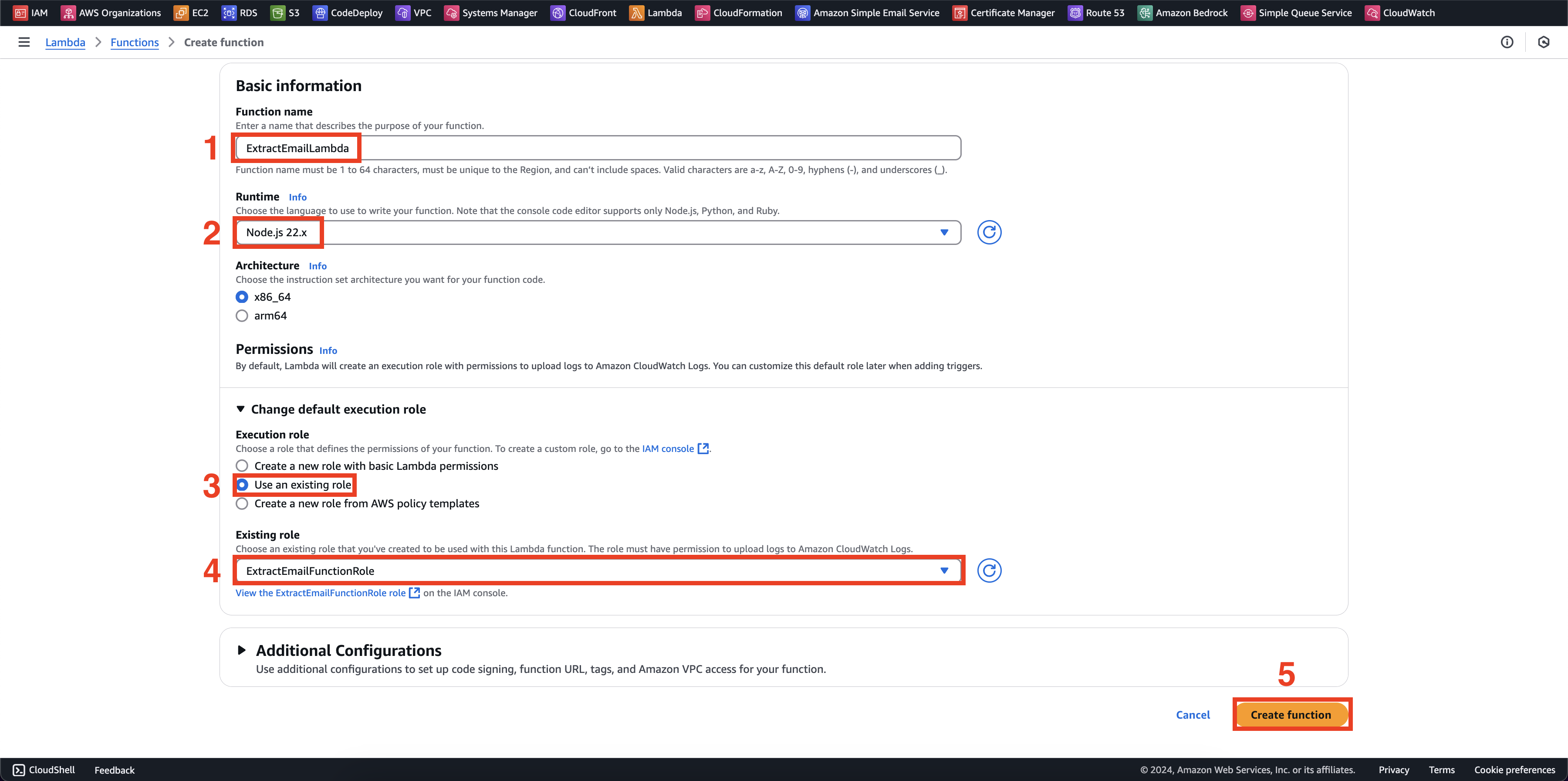The image size is (1568, 781).
Task: Click the Function name input field
Action: click(598, 148)
